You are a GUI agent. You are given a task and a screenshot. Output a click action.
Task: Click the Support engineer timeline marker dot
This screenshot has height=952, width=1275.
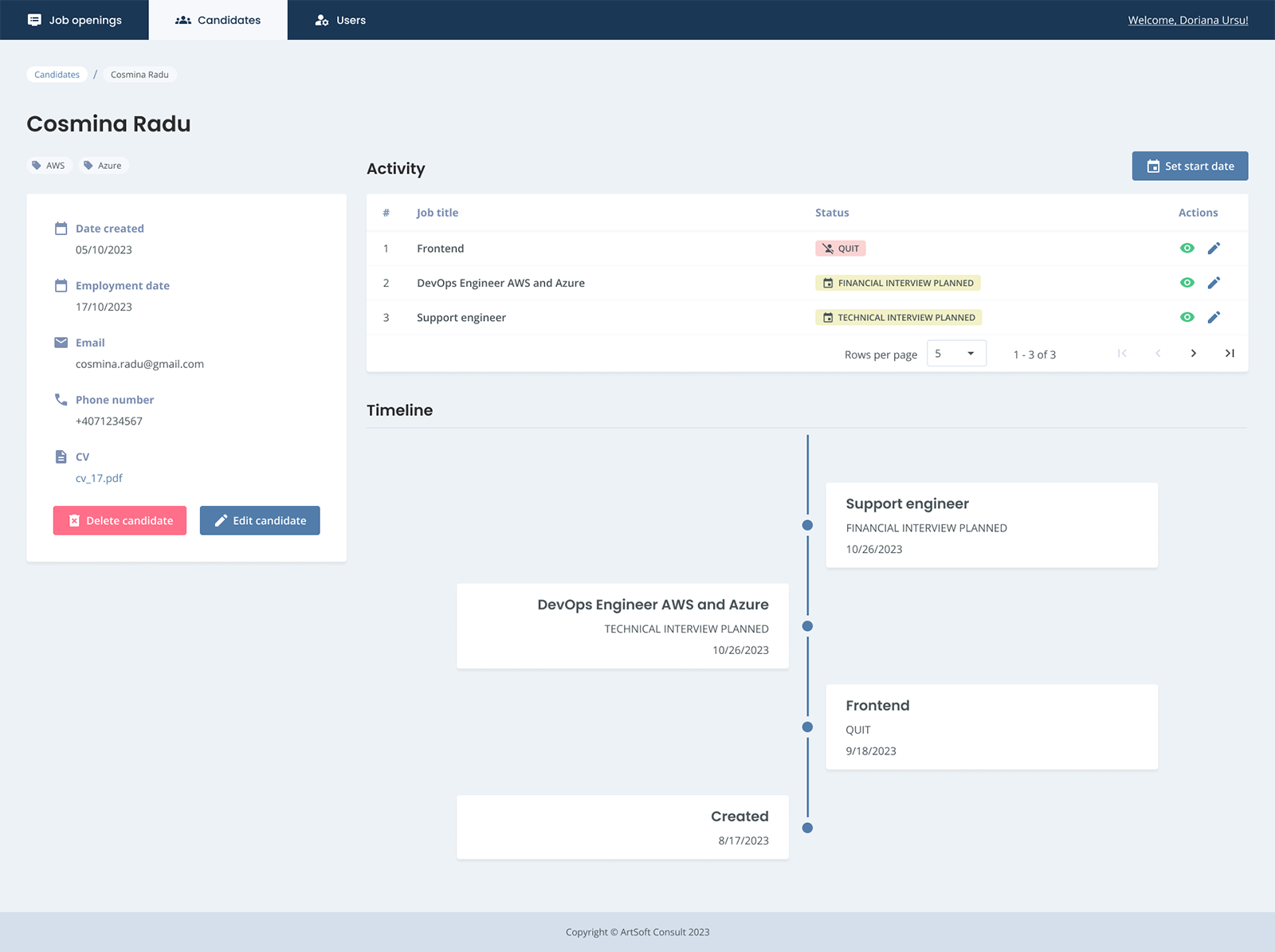point(807,525)
